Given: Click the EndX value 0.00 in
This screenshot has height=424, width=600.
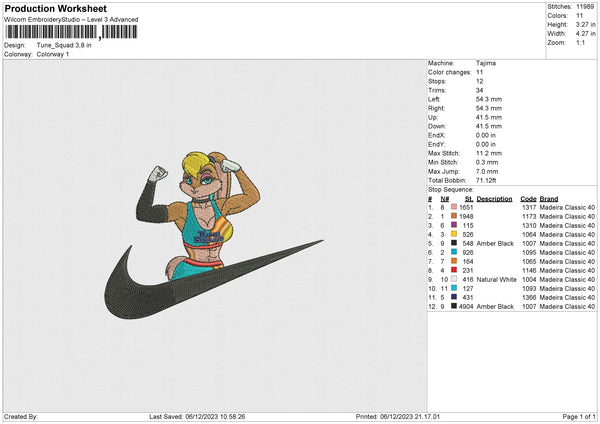Looking at the screenshot, I should click(486, 135).
